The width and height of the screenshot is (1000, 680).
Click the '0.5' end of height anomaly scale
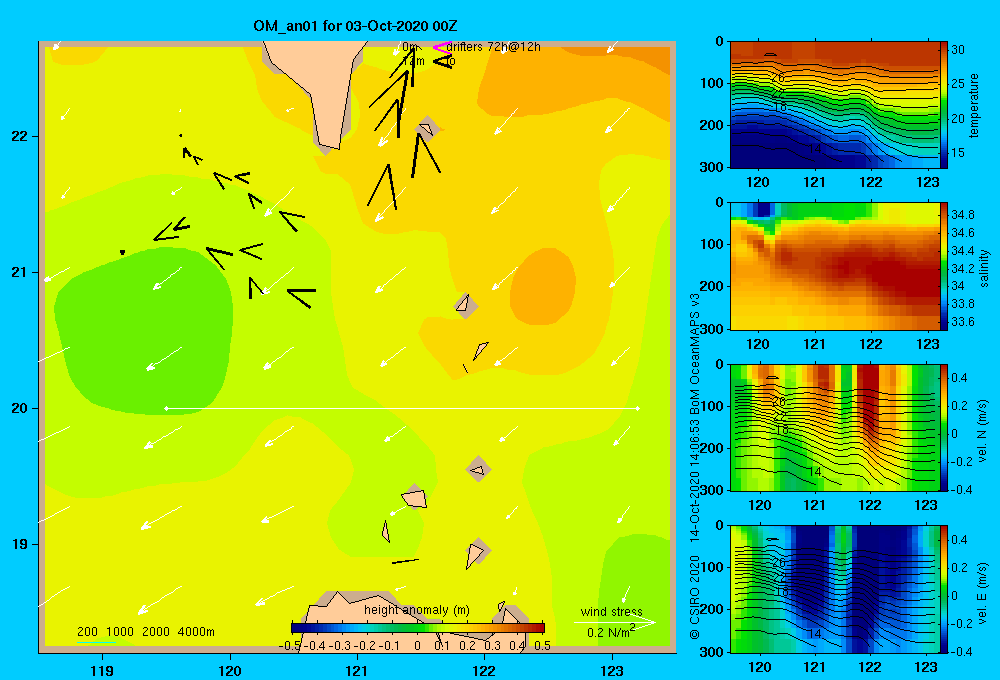click(543, 646)
